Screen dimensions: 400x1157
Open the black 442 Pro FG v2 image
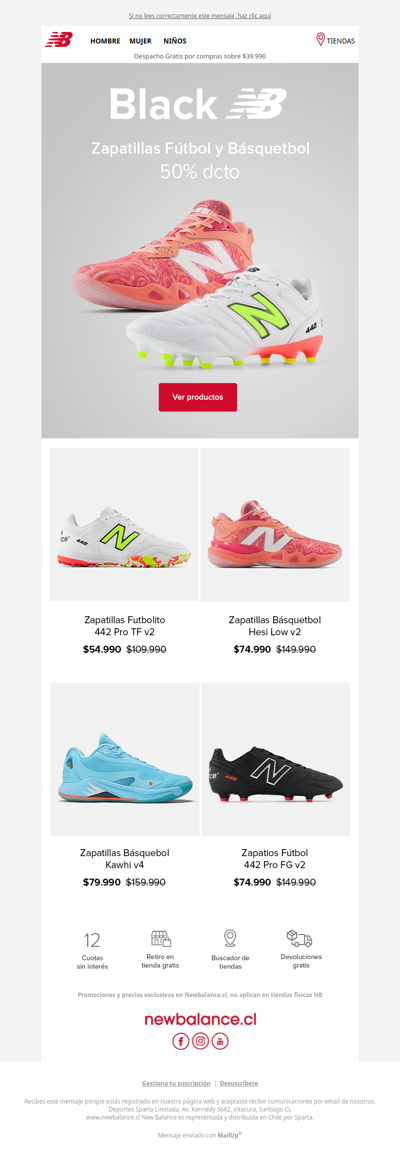click(x=275, y=759)
